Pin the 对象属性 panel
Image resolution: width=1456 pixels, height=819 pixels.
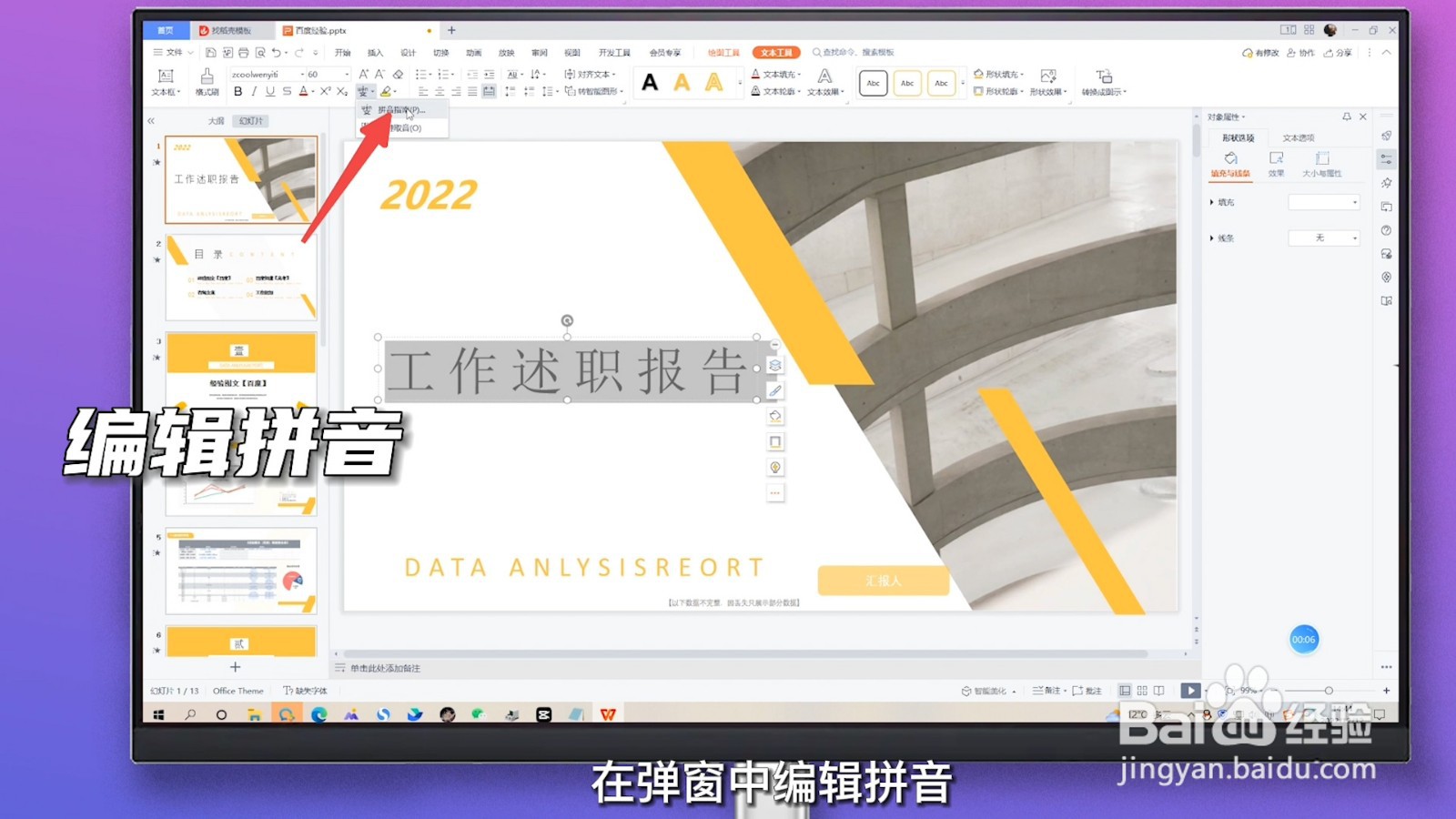click(1347, 116)
